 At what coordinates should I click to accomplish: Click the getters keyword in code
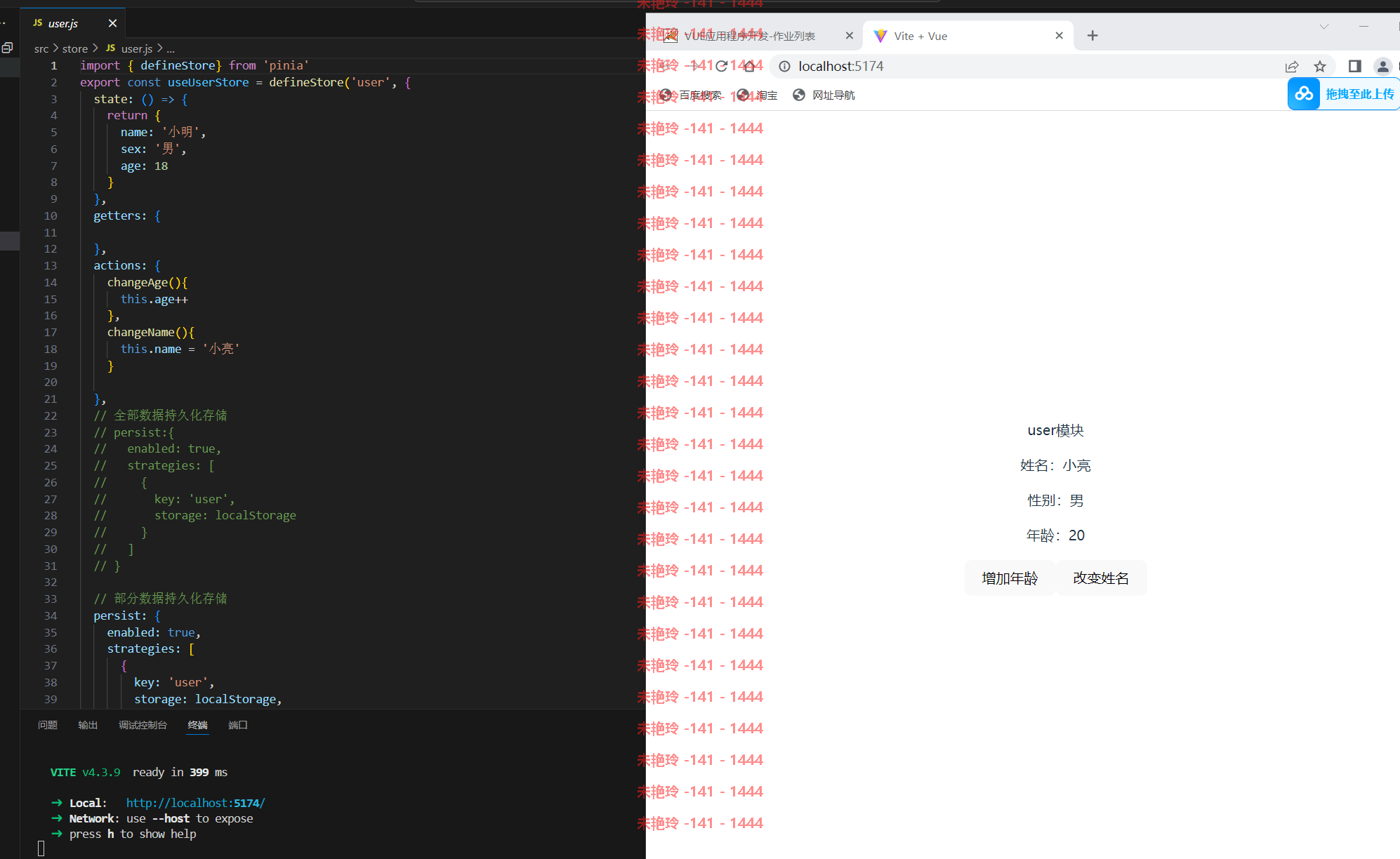[117, 215]
